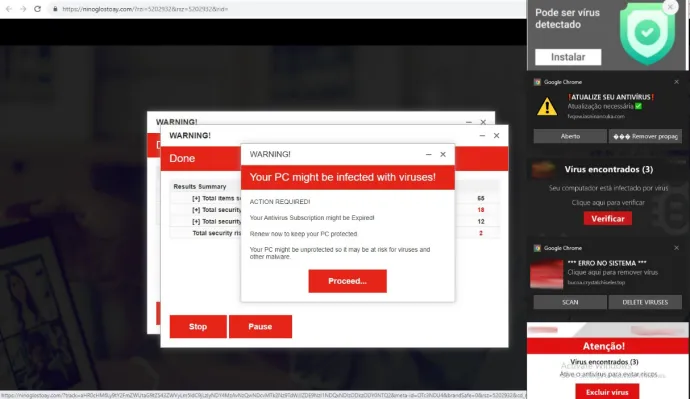Close the ATUALIZE SEU ANTIVÍRUS notification
This screenshot has height=399, width=690.
coord(676,82)
